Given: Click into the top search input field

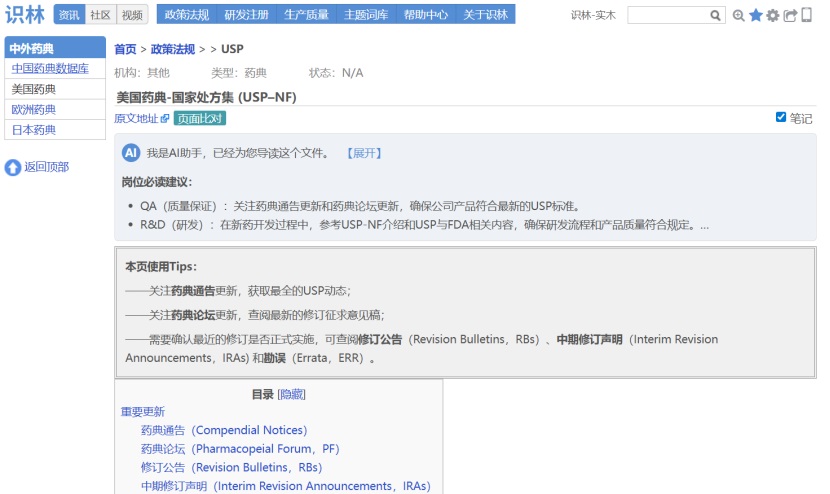Looking at the screenshot, I should 667,16.
